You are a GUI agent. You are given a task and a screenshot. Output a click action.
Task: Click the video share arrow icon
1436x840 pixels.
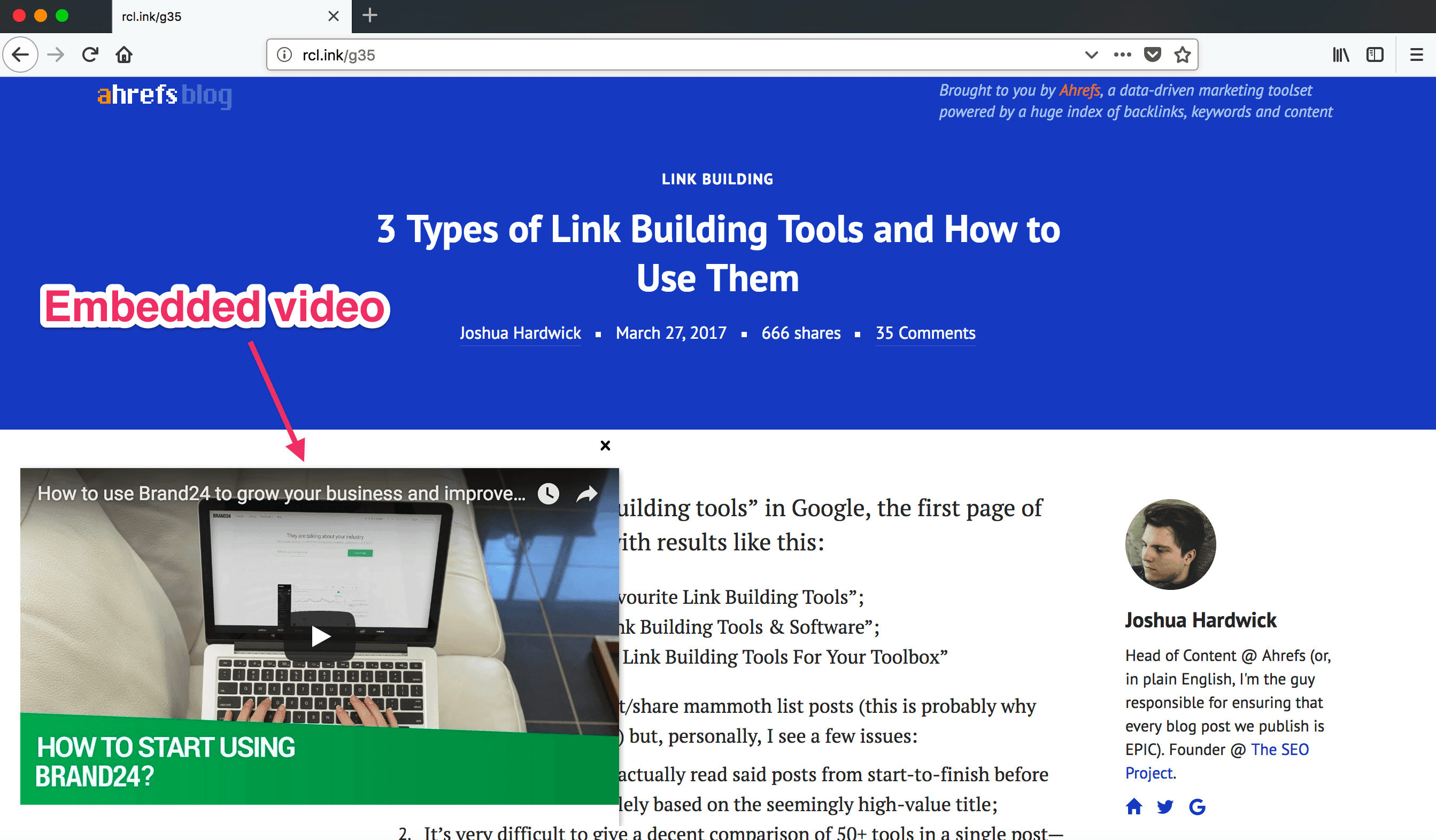[x=586, y=493]
